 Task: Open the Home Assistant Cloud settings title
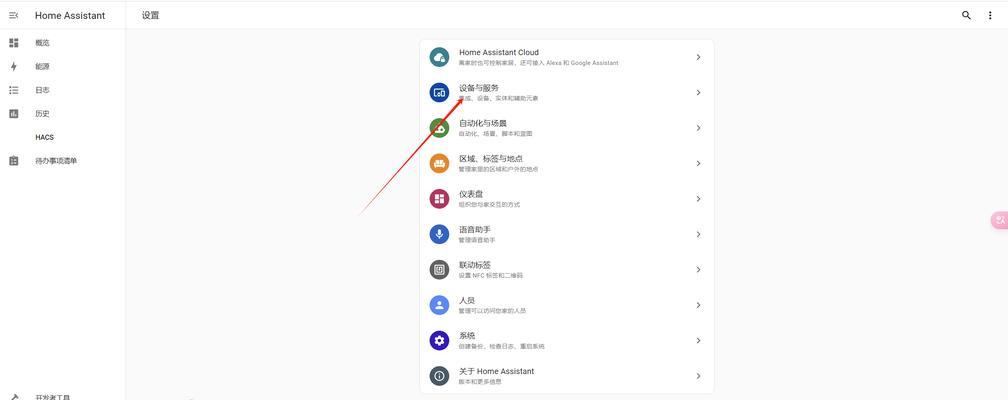pyautogui.click(x=499, y=52)
